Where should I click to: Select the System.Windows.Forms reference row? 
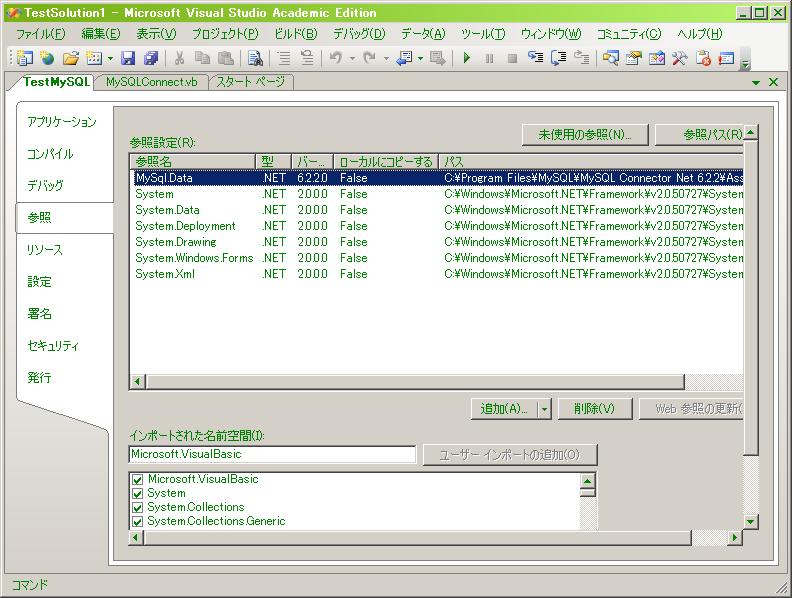[x=436, y=258]
